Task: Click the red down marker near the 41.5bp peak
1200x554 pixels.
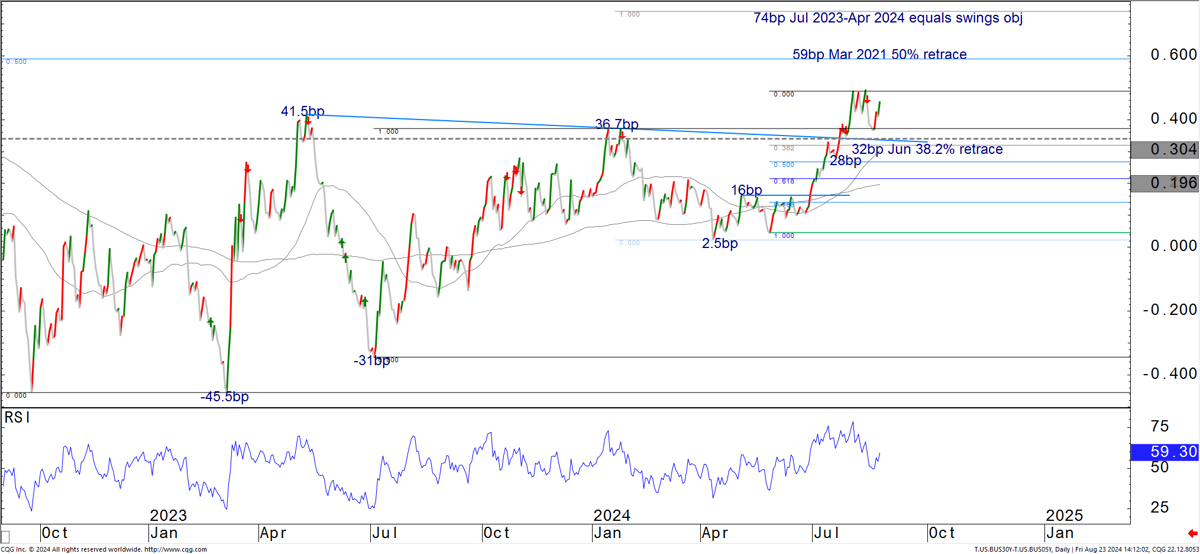Action: pyautogui.click(x=309, y=123)
